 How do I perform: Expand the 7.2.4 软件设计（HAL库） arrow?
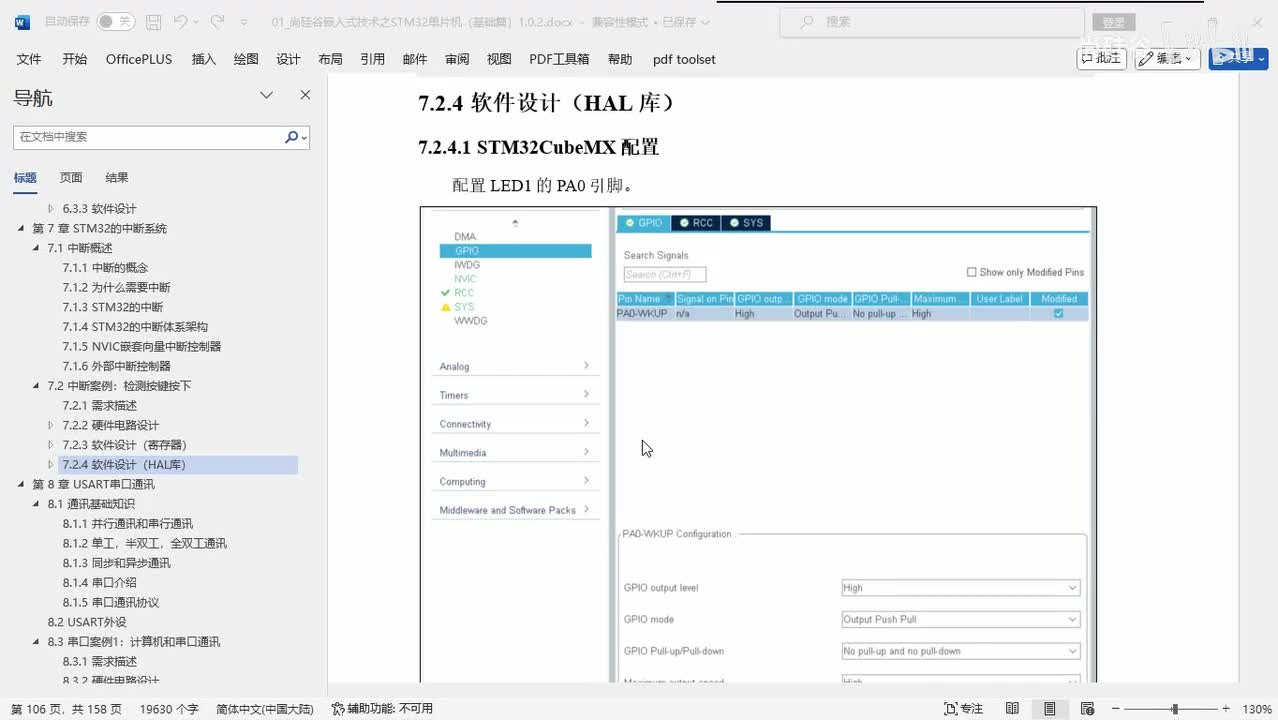pyautogui.click(x=52, y=465)
